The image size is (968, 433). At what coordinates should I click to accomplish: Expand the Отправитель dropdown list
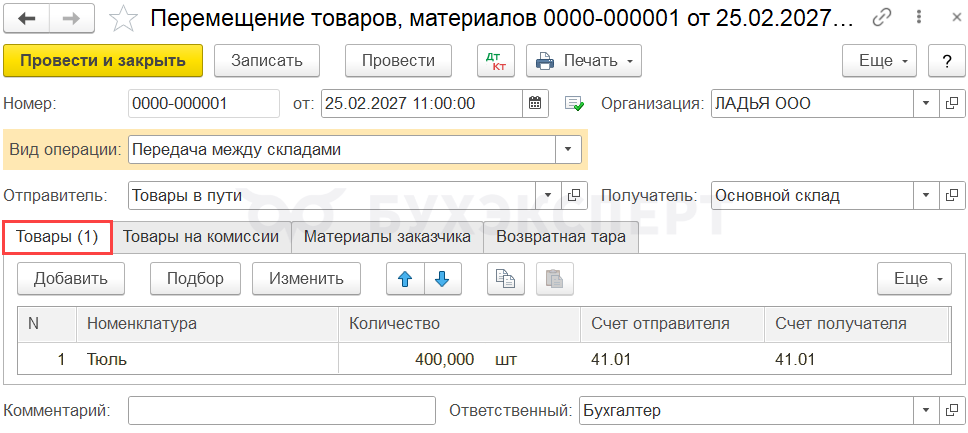548,196
